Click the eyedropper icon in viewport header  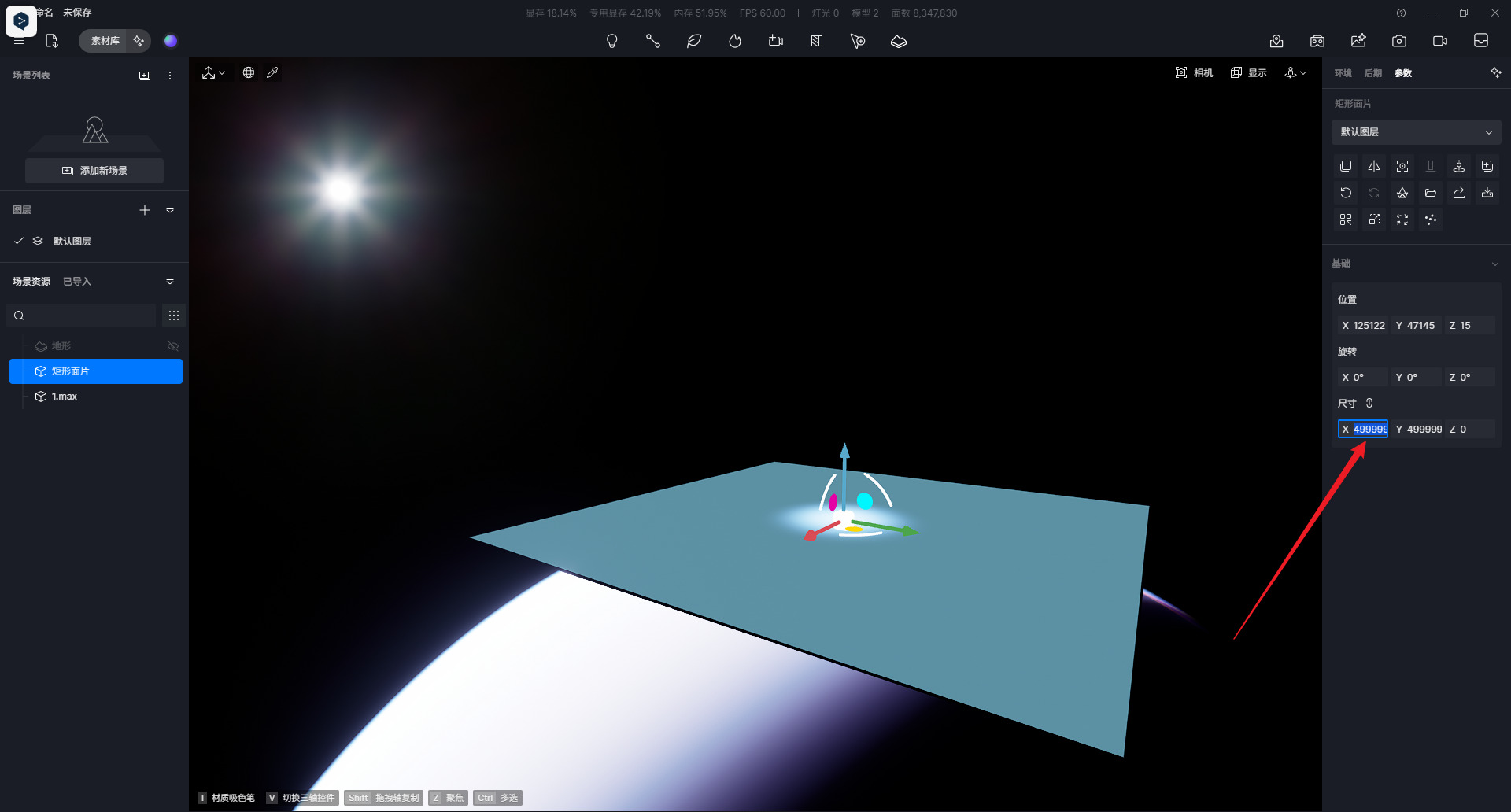point(272,72)
